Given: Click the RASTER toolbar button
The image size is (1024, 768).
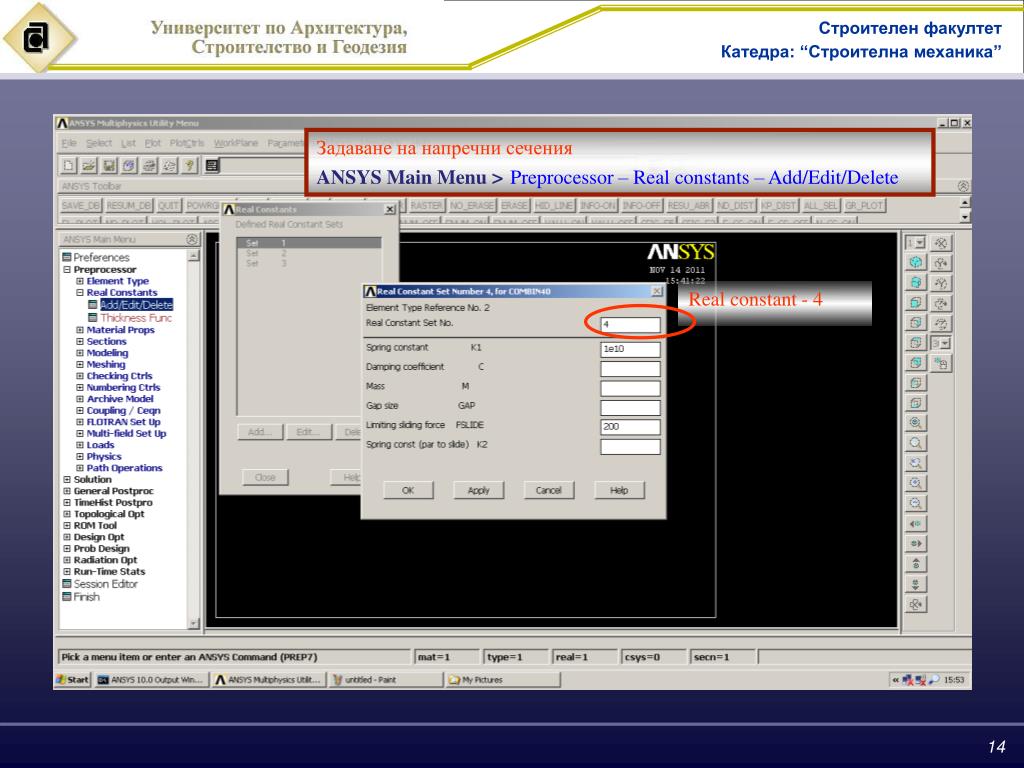Looking at the screenshot, I should click(x=426, y=206).
